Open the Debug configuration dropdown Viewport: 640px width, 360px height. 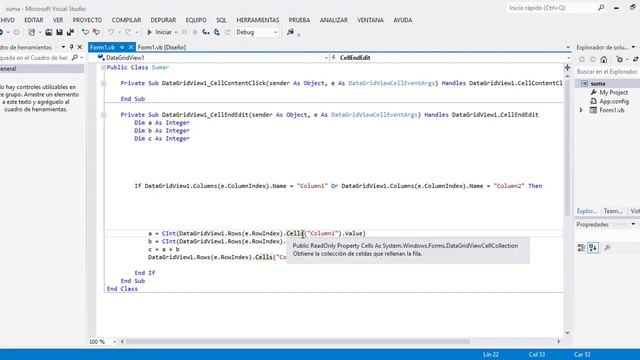276,32
